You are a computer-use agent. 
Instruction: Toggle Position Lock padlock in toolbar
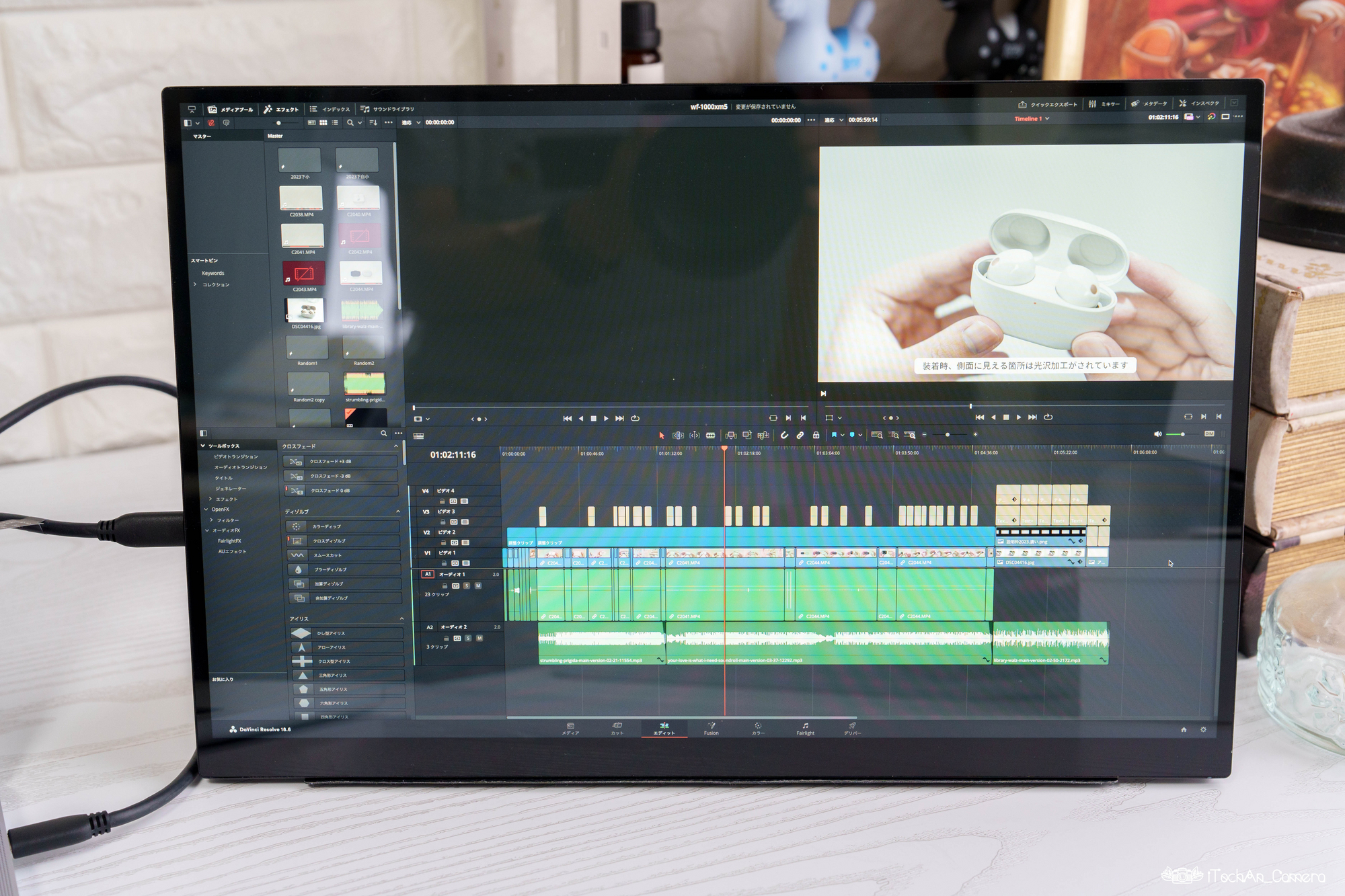(816, 436)
